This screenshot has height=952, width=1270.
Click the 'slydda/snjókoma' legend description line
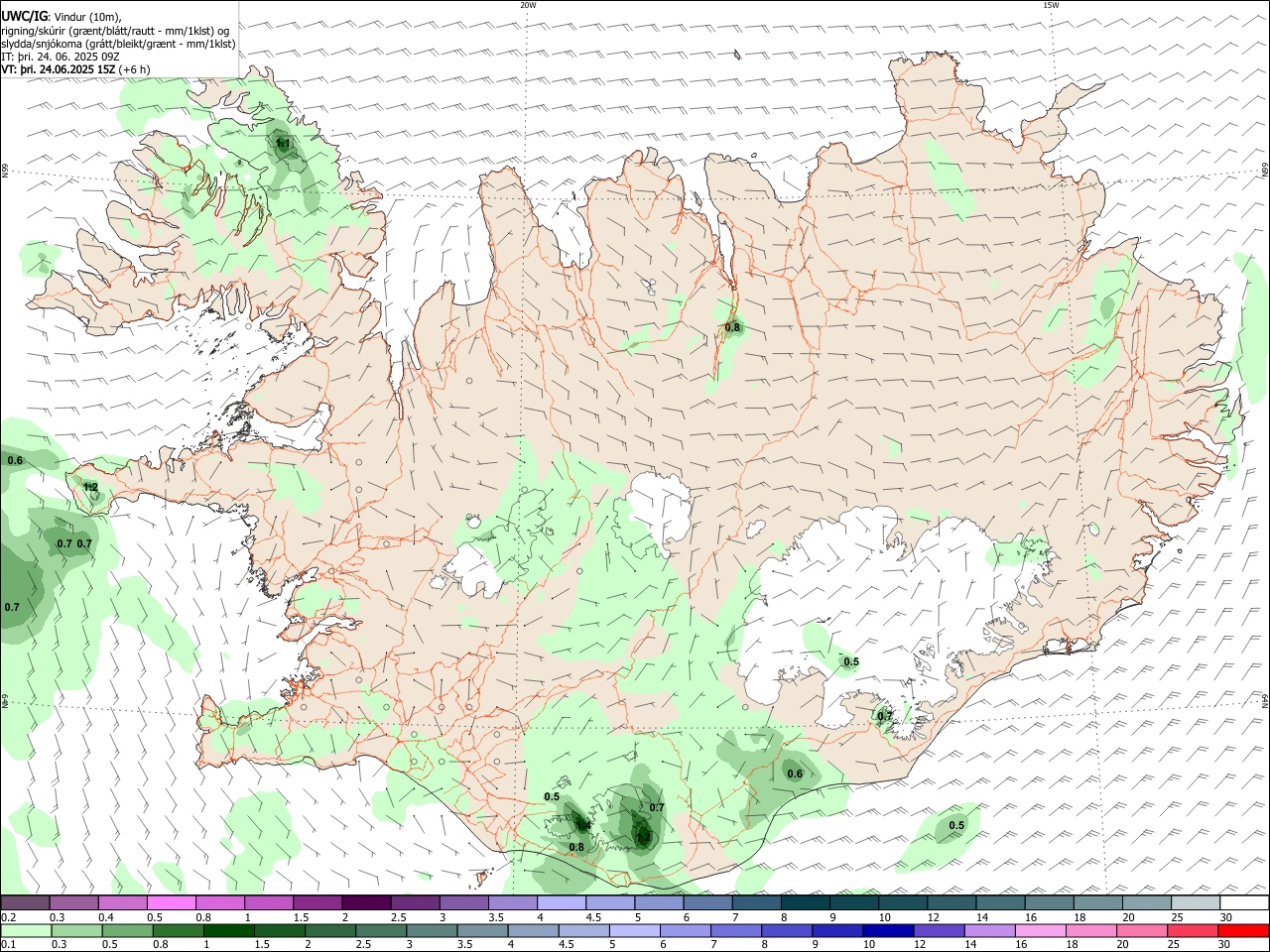118,44
